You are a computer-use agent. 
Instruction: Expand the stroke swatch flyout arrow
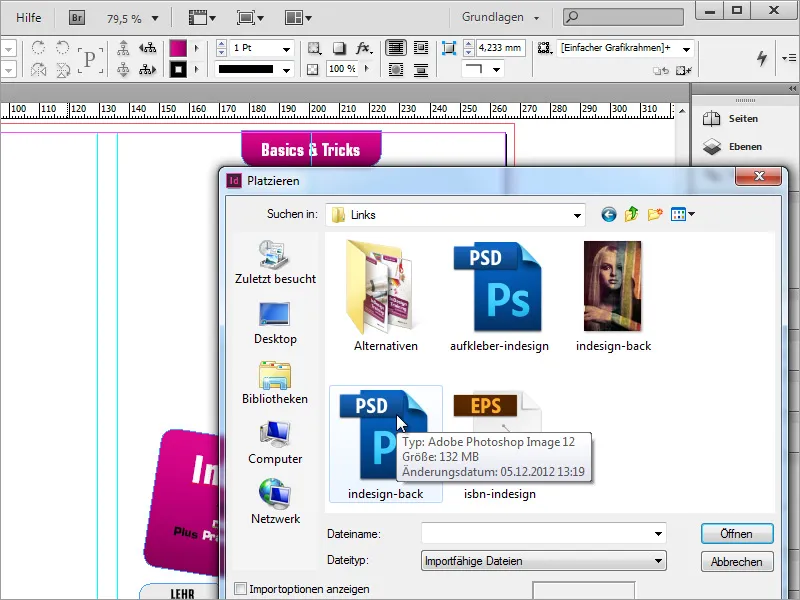(x=196, y=69)
